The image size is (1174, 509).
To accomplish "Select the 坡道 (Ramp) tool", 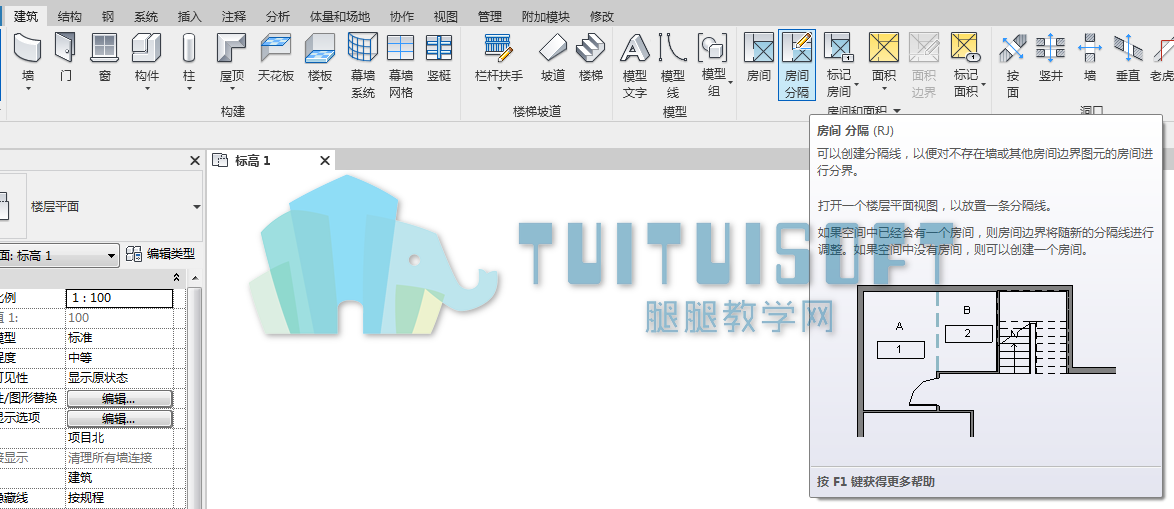I will tap(553, 58).
